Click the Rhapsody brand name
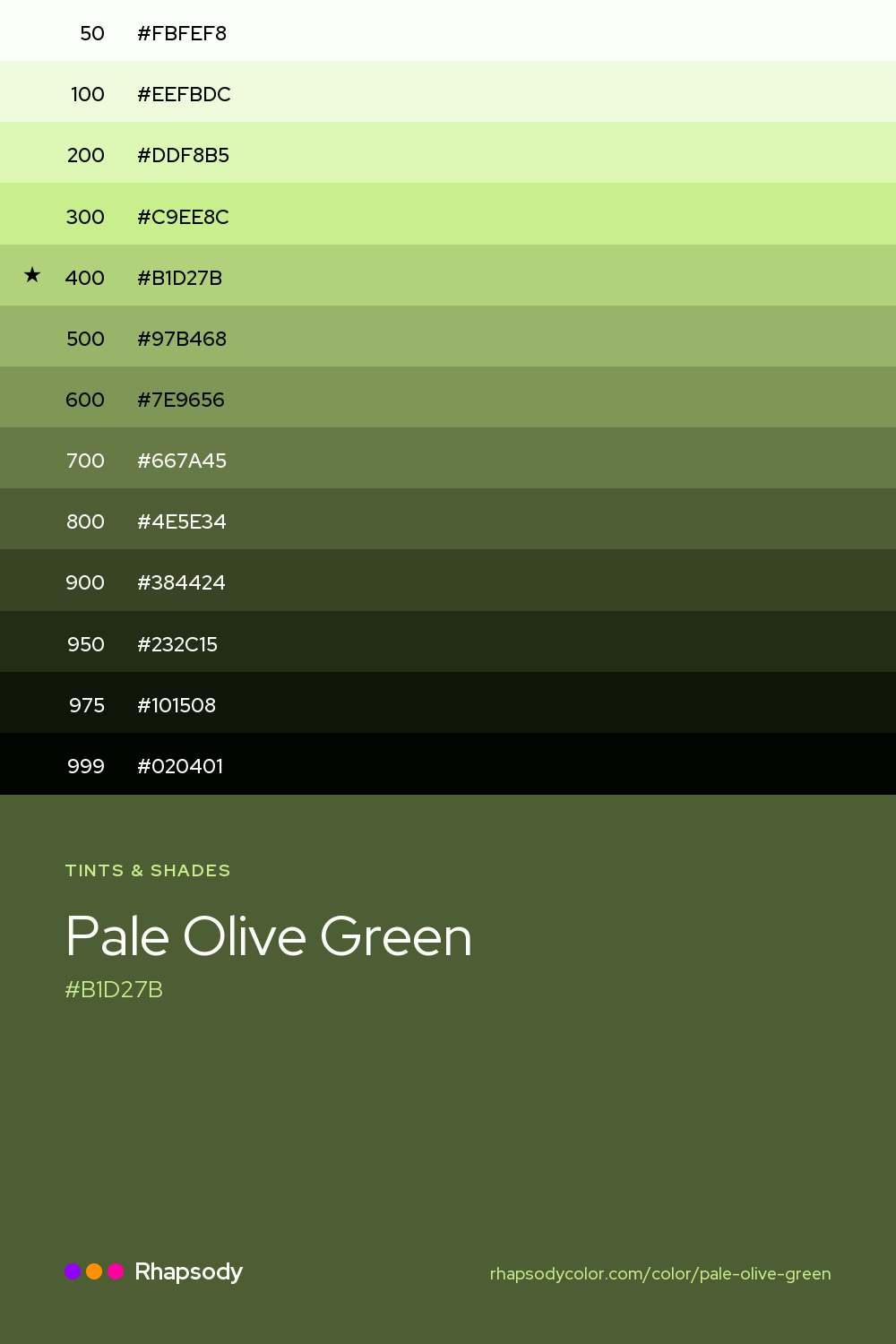Image resolution: width=896 pixels, height=1344 pixels. (189, 1272)
